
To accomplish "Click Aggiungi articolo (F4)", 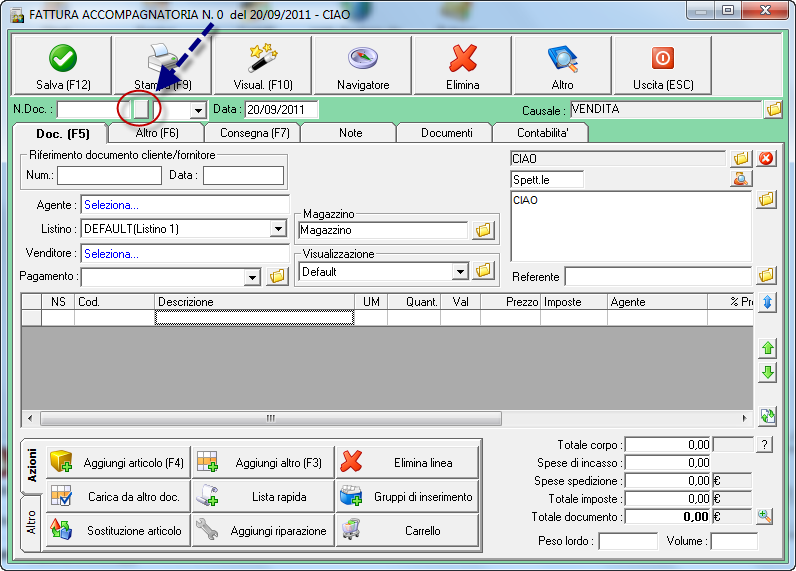I will tap(118, 462).
